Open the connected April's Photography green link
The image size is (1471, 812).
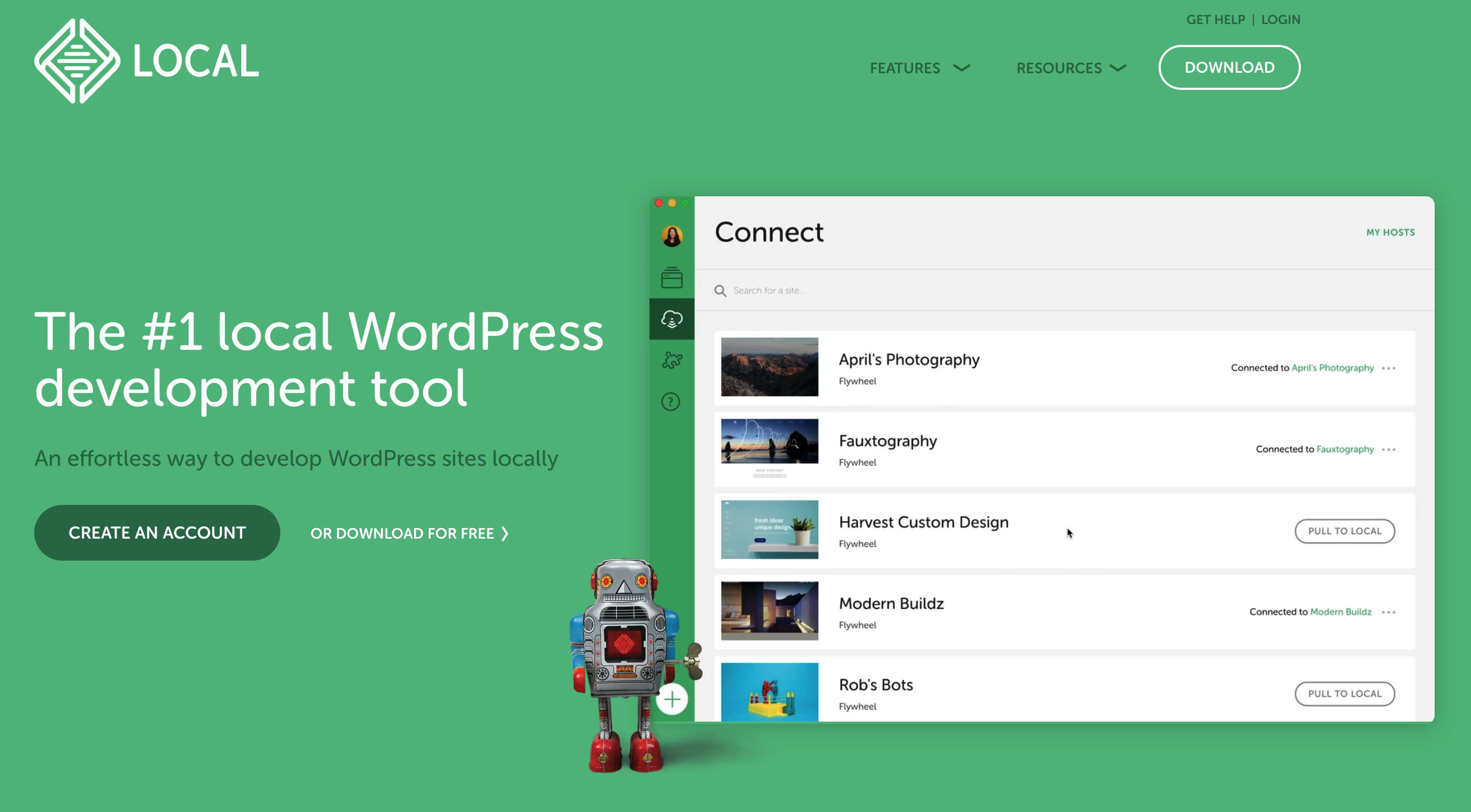1332,367
